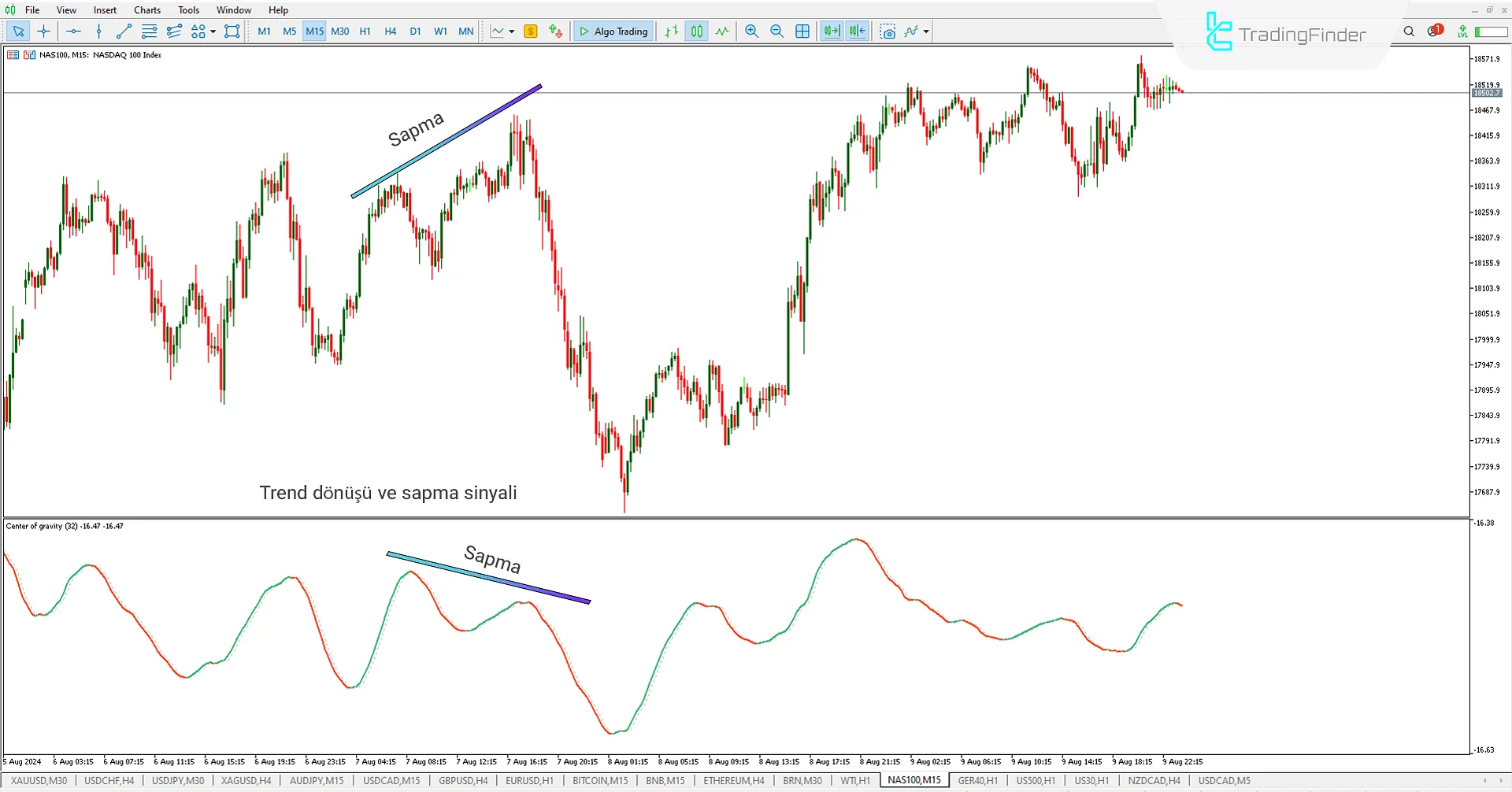Switch chart to Line Chart mode
1512x792 pixels.
722,31
